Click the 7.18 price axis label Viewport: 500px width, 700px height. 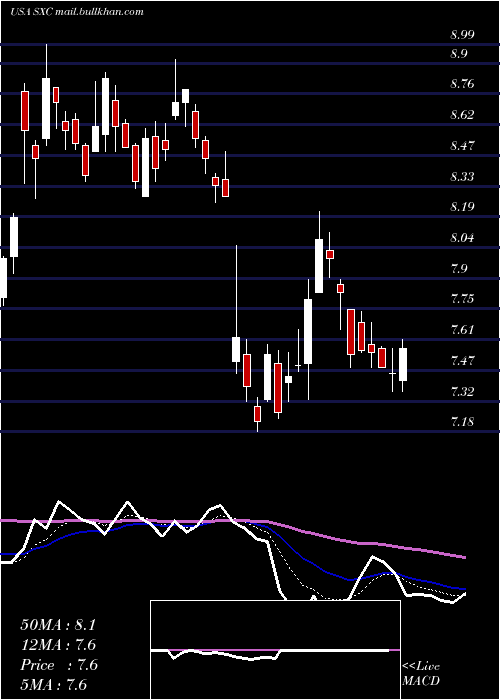[462, 422]
